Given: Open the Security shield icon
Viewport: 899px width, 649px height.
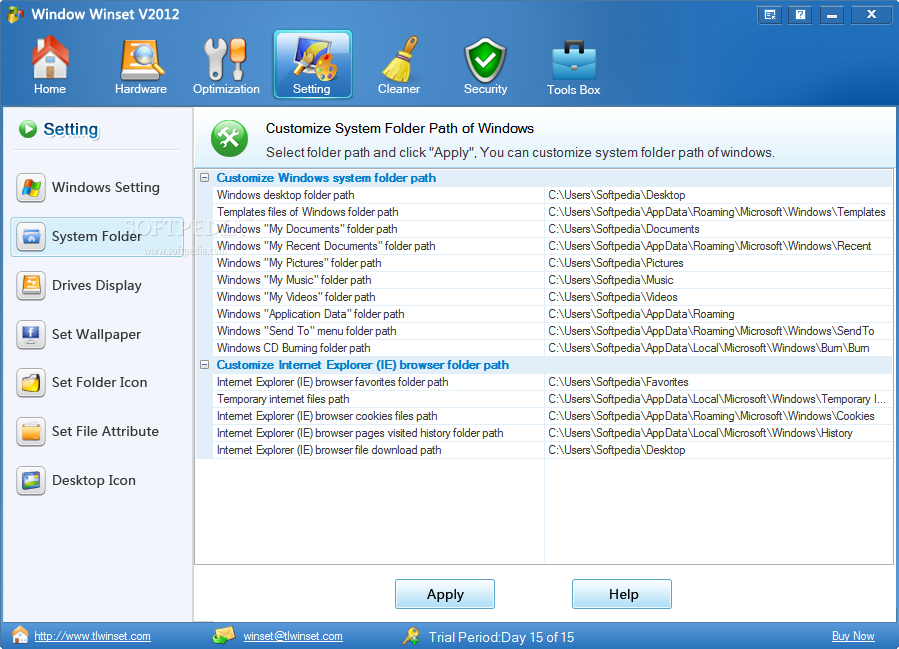Looking at the screenshot, I should tap(486, 60).
